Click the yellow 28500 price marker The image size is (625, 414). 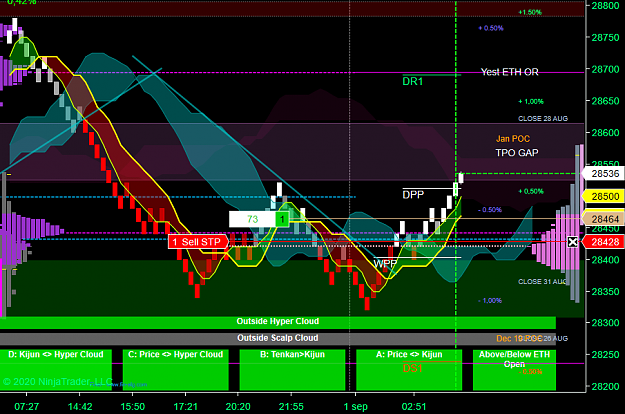603,196
